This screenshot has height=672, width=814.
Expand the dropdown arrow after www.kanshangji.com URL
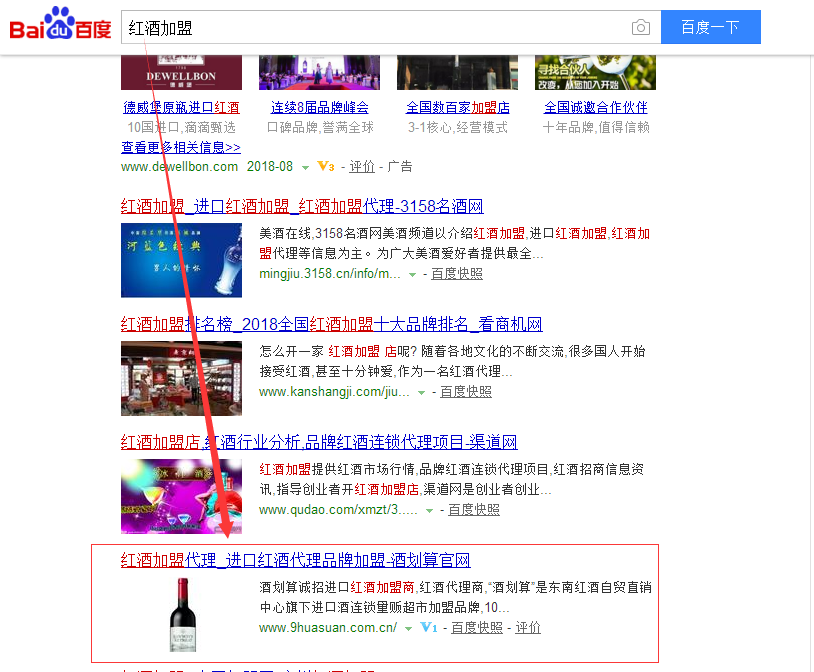tap(421, 393)
